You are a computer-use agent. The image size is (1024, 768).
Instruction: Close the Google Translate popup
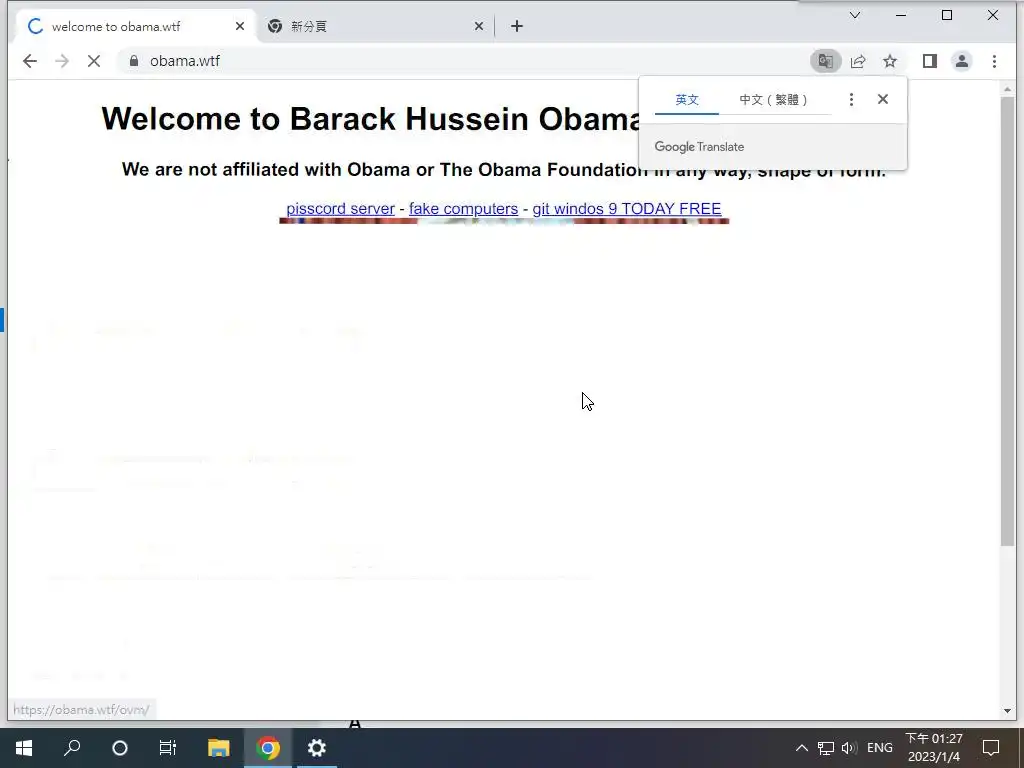point(883,99)
